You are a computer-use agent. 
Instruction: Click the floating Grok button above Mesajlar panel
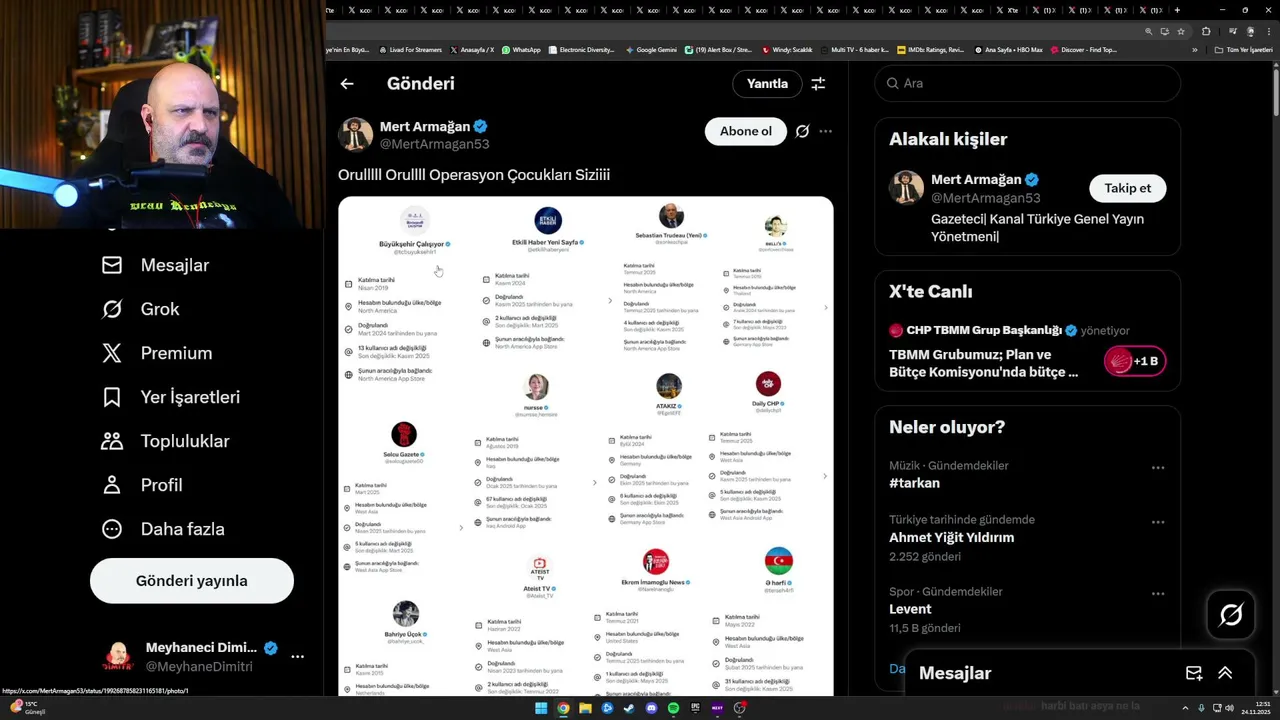[1231, 615]
